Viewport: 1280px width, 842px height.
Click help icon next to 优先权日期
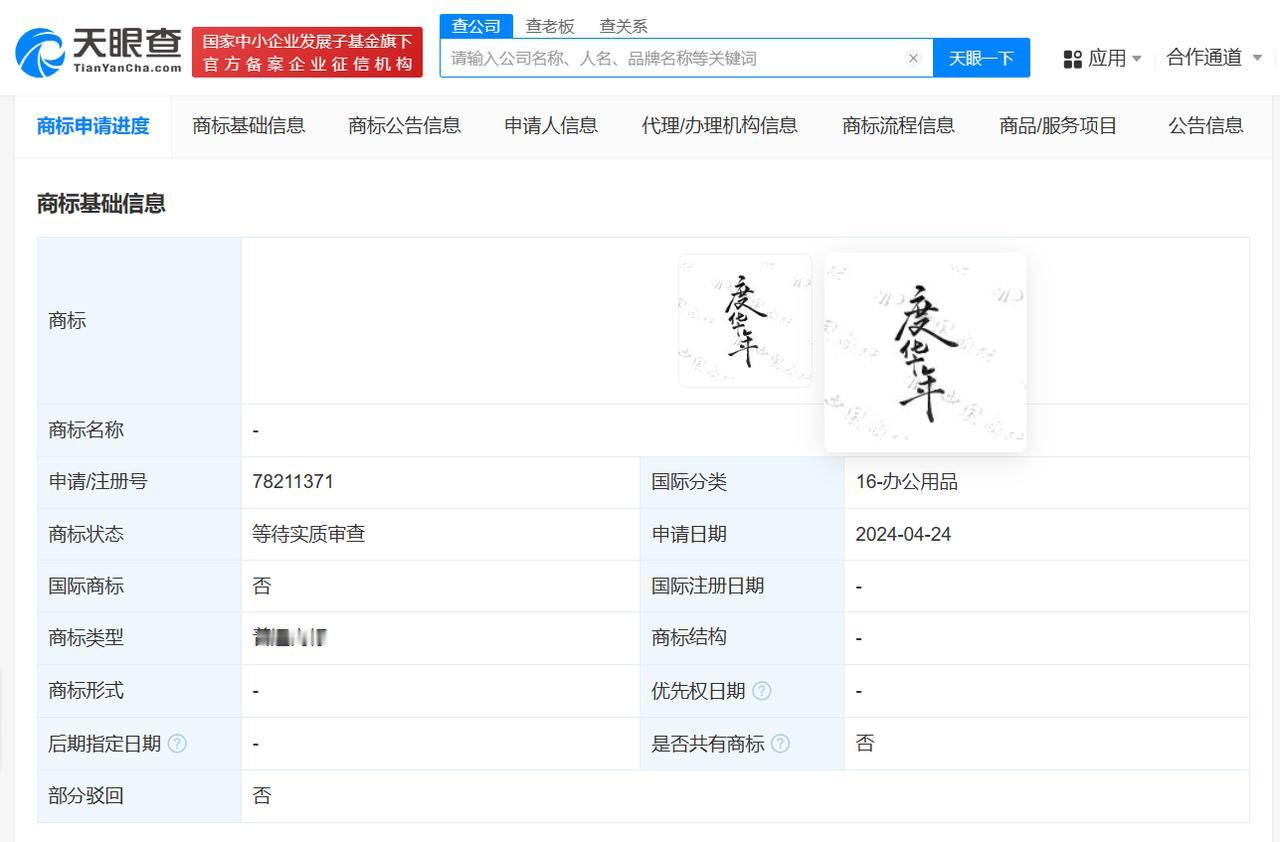[762, 691]
